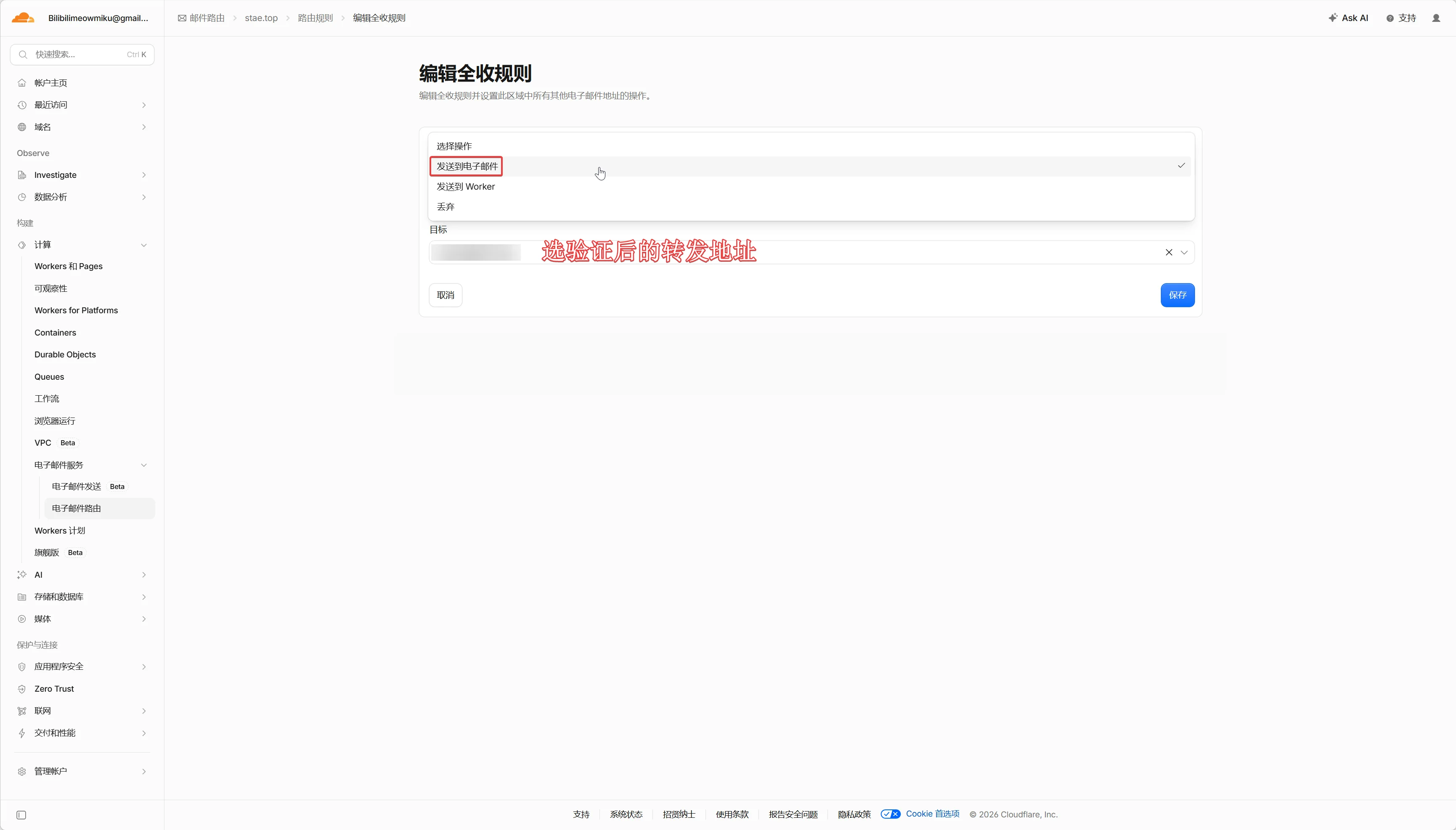Click the 交付和性能 lightning icon
This screenshot has width=1456, height=830.
[22, 733]
